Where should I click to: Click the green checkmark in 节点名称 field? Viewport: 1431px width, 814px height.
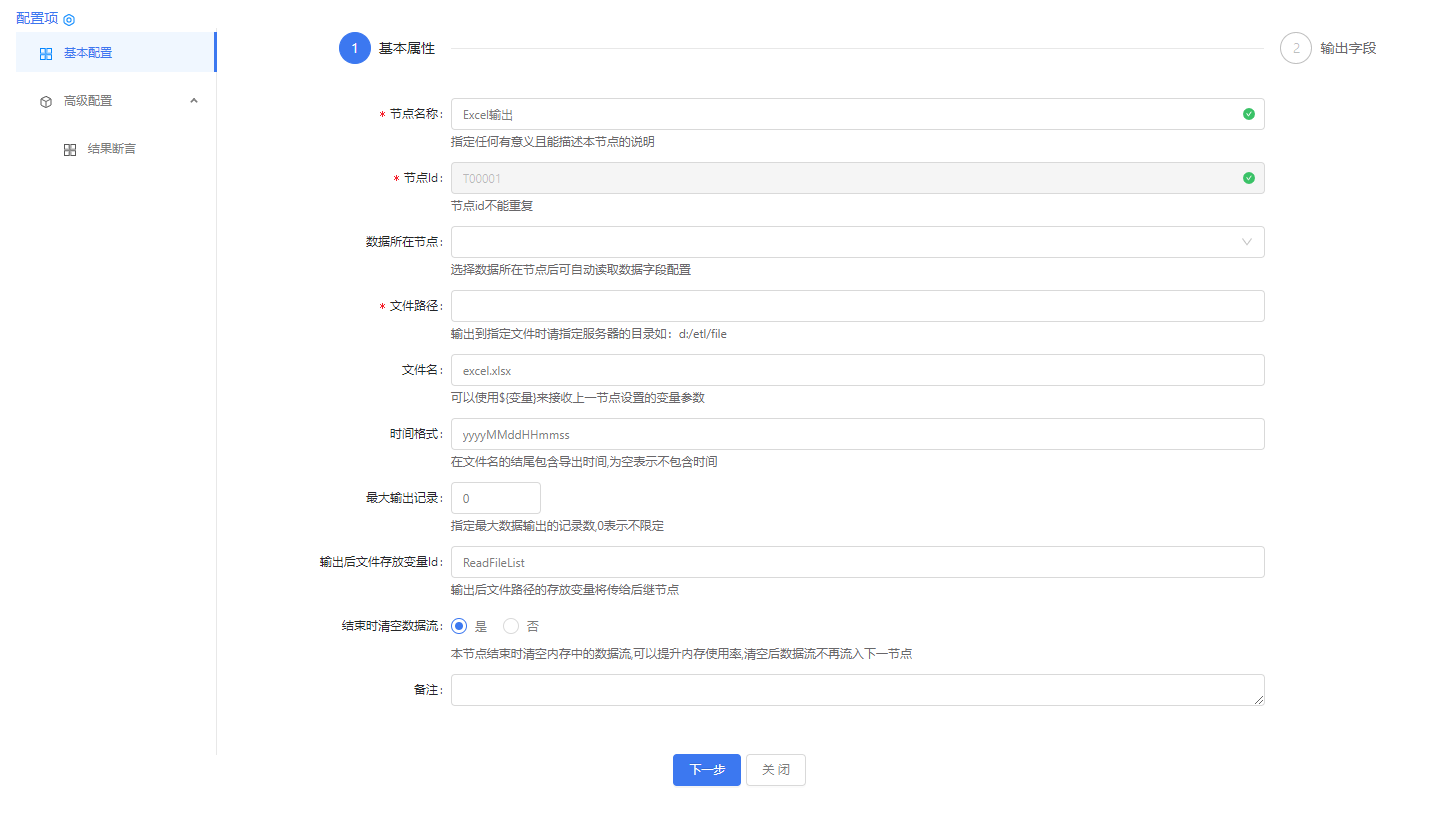click(1248, 114)
